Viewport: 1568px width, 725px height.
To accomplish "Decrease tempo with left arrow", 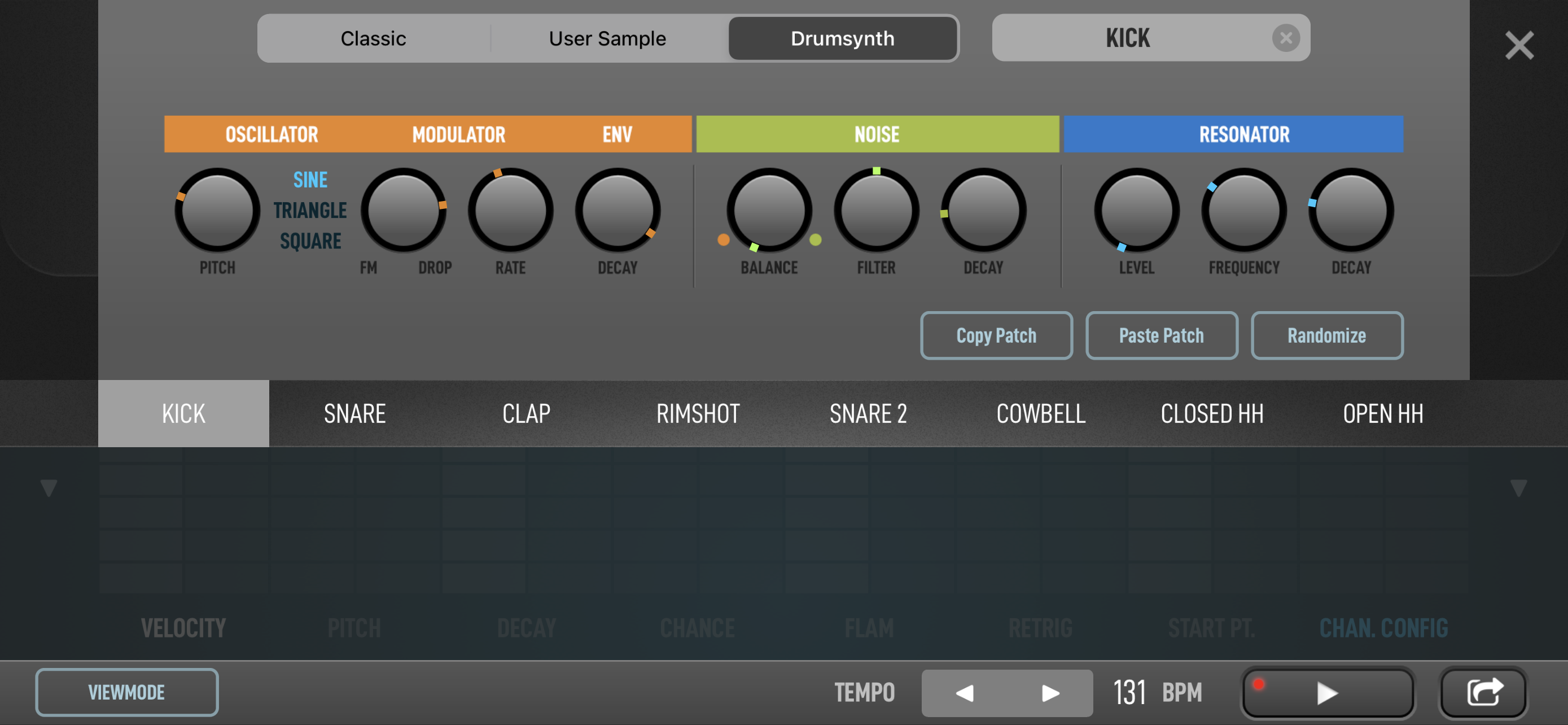I will 964,693.
